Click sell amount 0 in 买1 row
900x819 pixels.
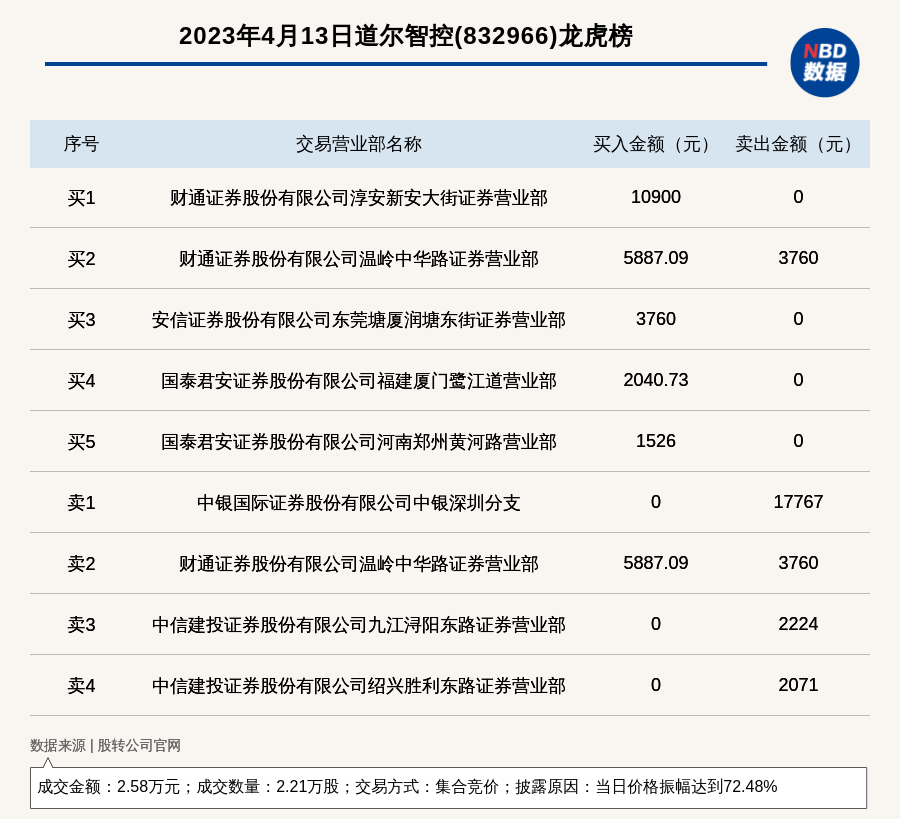pyautogui.click(x=798, y=197)
